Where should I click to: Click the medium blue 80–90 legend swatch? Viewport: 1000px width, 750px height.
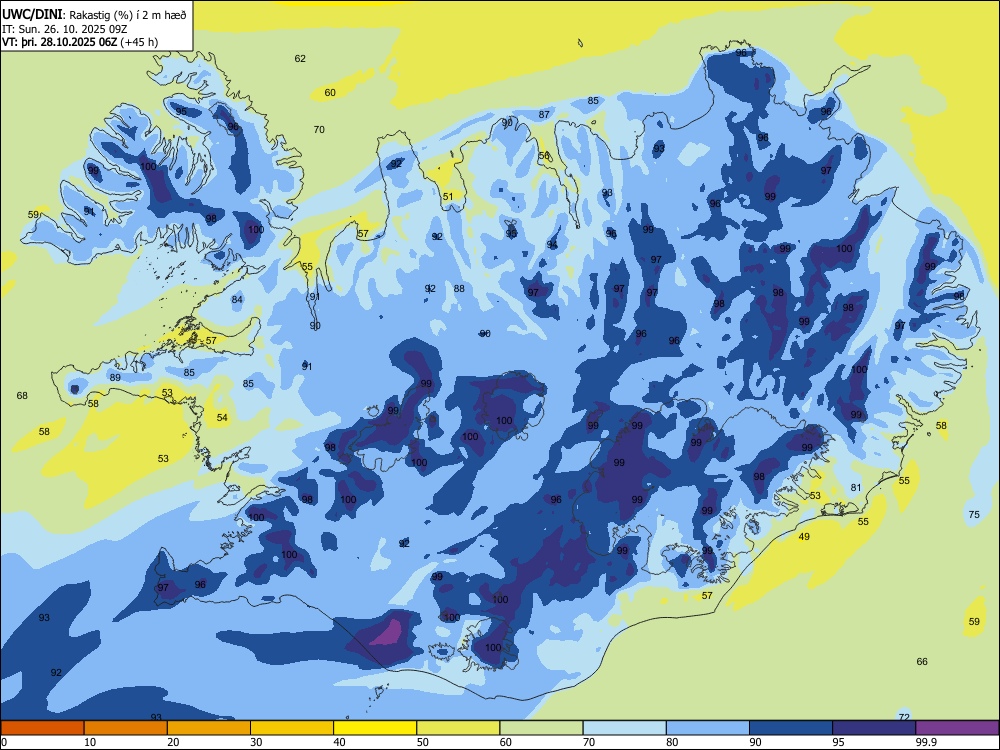click(x=708, y=728)
